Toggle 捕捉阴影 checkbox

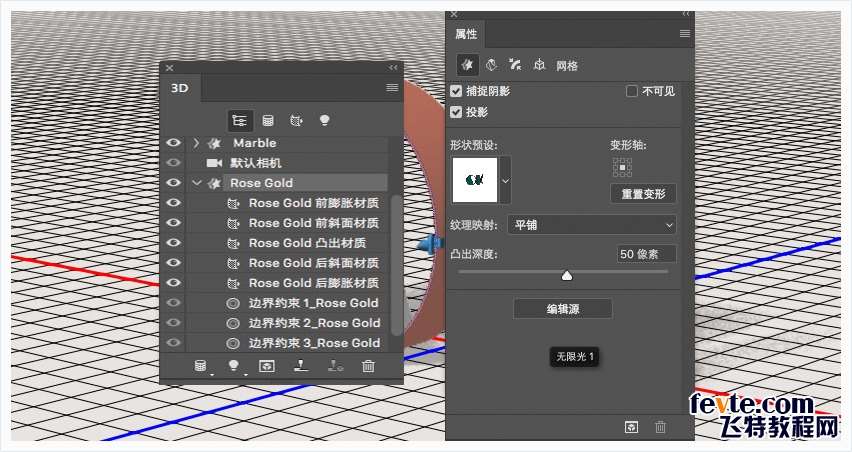456,91
